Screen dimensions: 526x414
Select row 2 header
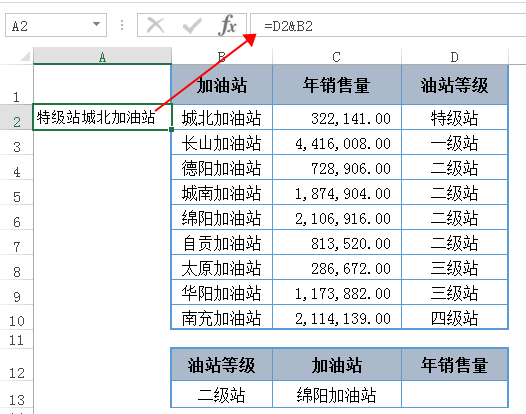coord(16,117)
